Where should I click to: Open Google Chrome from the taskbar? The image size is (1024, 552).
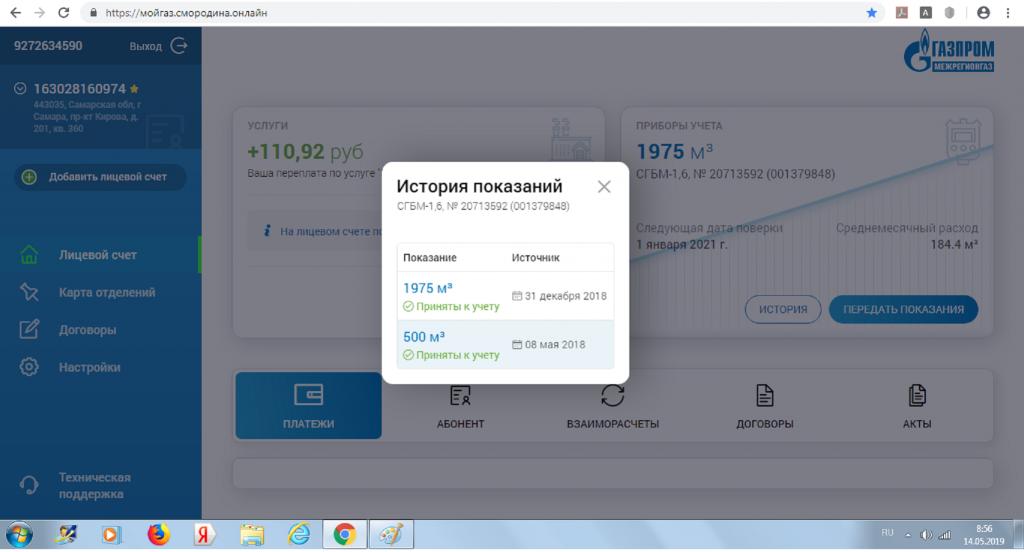[x=344, y=535]
